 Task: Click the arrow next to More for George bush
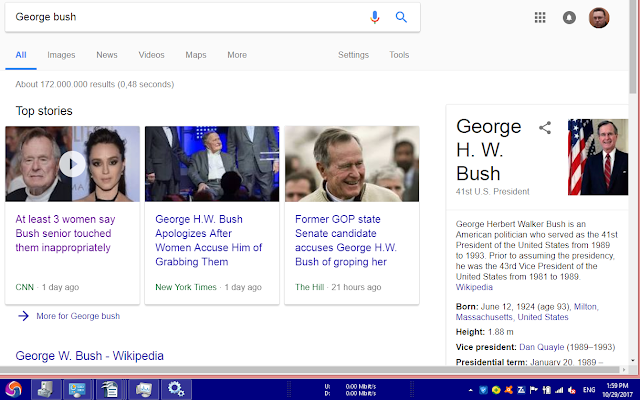tap(24, 316)
